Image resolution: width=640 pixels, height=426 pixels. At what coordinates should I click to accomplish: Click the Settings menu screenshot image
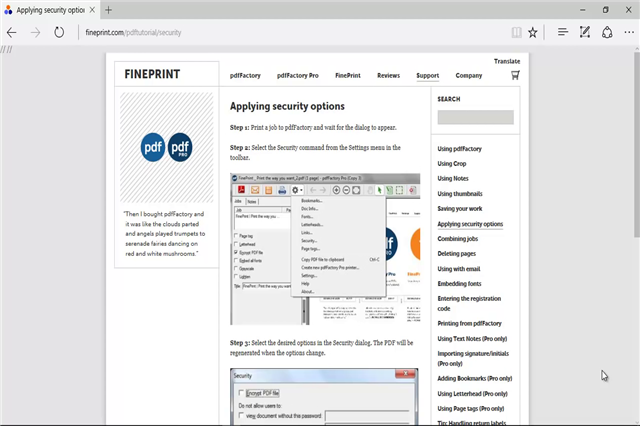coord(325,249)
